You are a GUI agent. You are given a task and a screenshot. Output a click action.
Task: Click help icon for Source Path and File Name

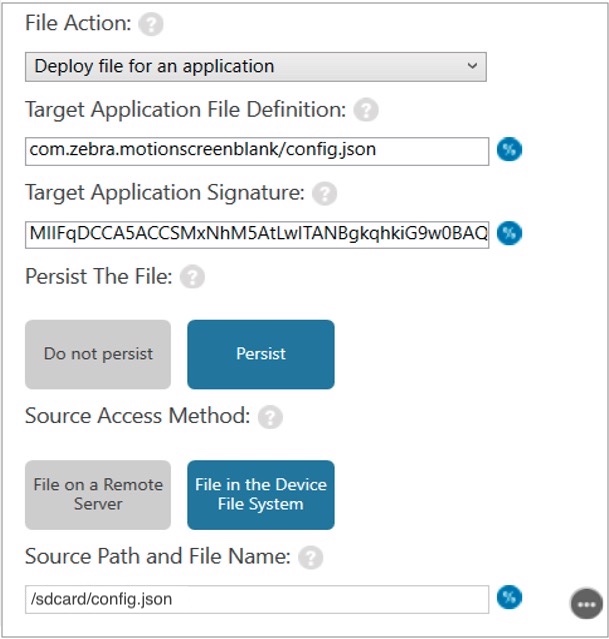click(x=311, y=557)
